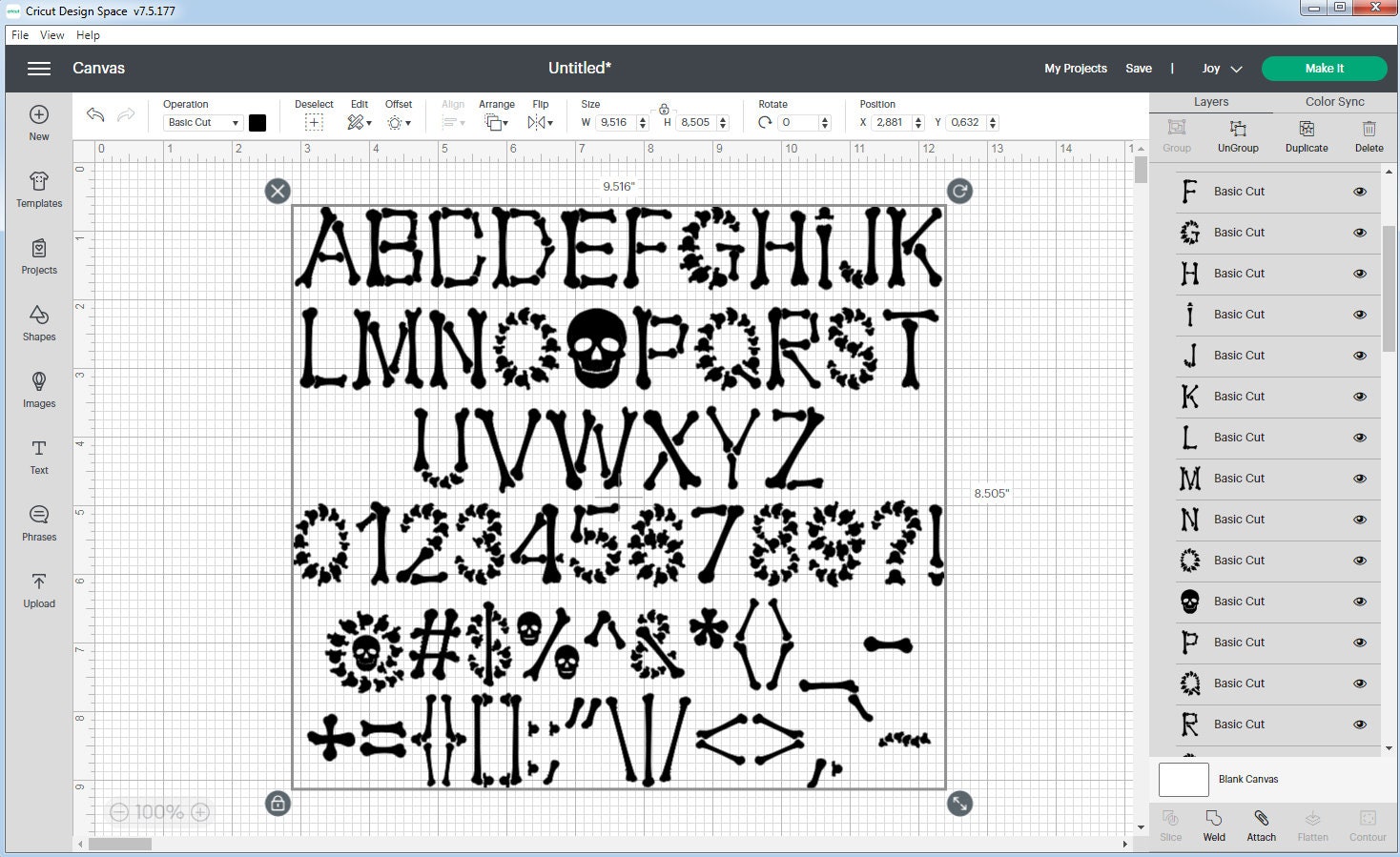Expand the Joy machine selector dropdown
1400x857 pixels.
pyautogui.click(x=1222, y=68)
